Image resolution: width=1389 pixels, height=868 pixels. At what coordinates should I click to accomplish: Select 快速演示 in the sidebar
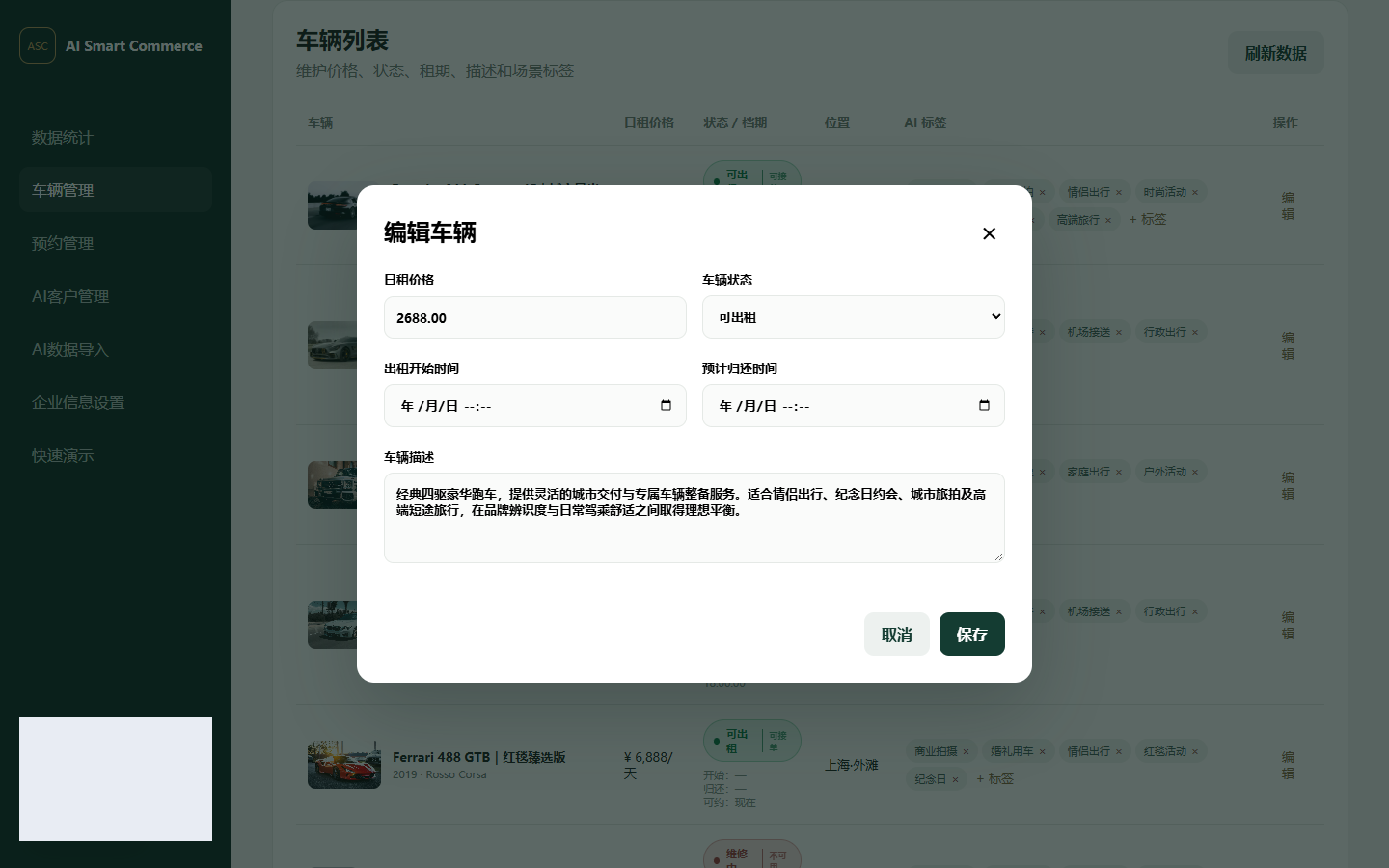[x=116, y=455]
